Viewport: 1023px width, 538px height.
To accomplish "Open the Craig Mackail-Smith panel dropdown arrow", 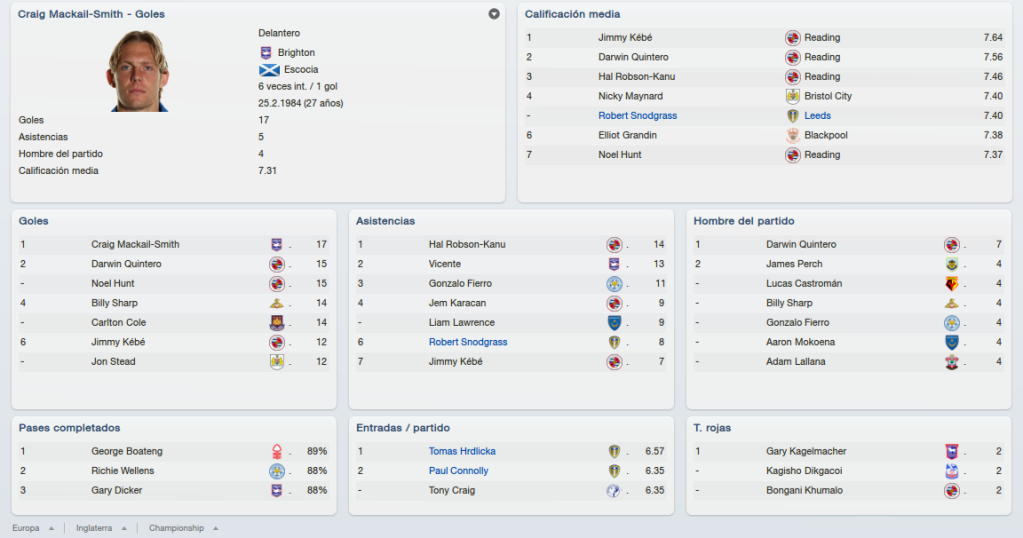I will 494,14.
